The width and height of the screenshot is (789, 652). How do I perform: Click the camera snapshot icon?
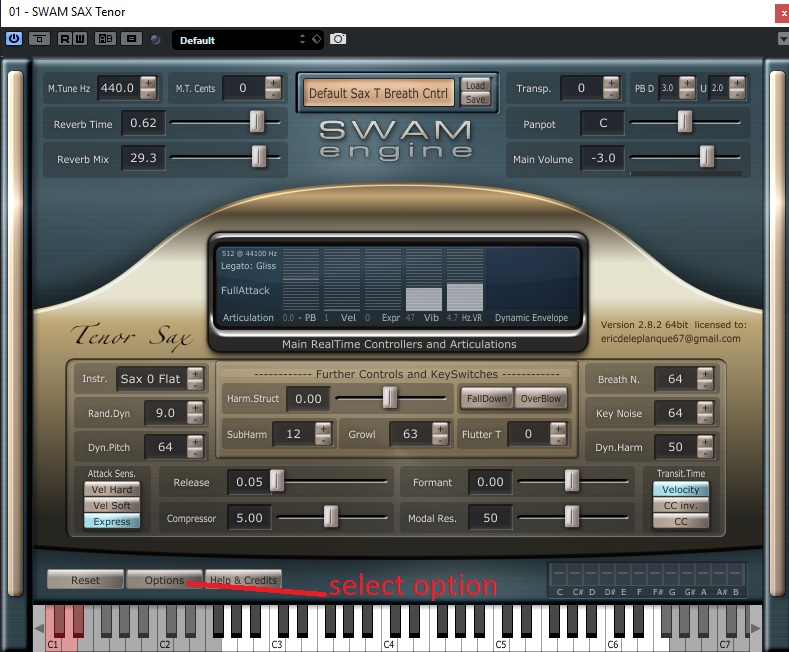tap(338, 39)
